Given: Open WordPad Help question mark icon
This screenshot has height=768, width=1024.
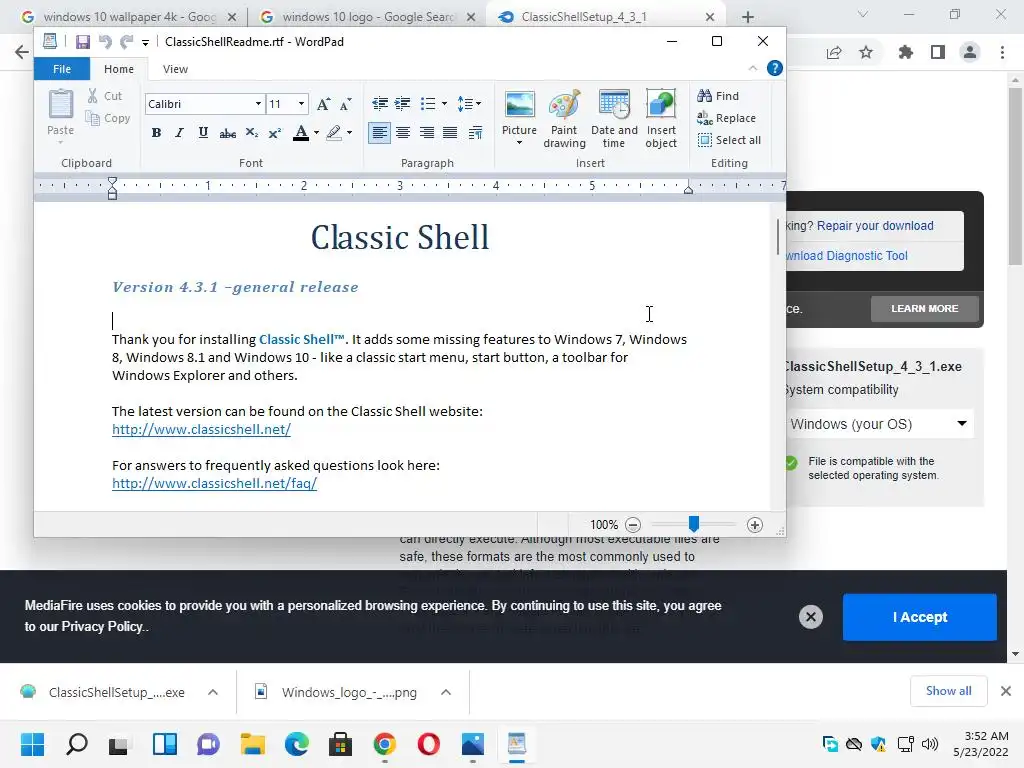Looking at the screenshot, I should point(775,68).
